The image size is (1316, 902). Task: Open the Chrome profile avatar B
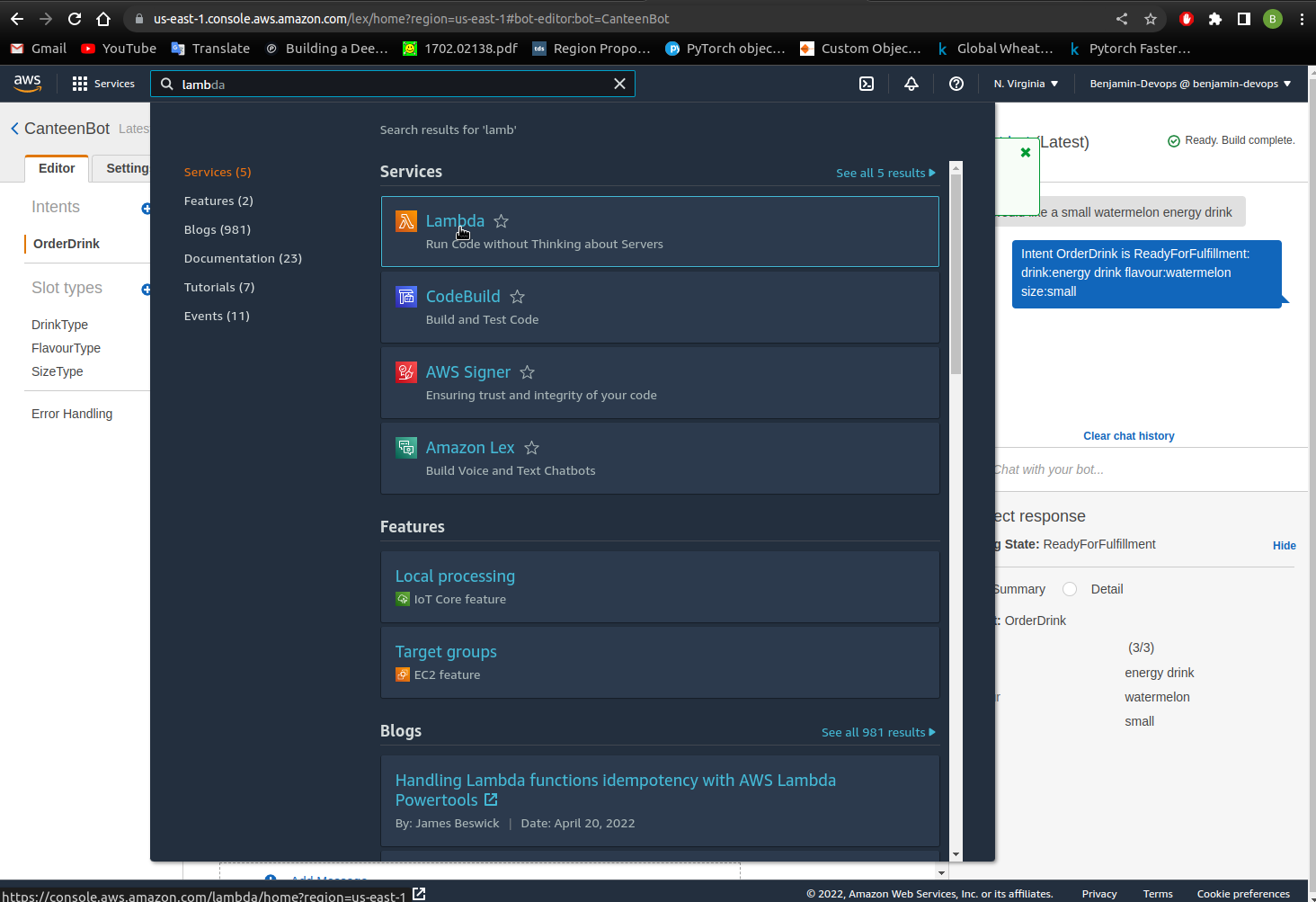[x=1273, y=19]
